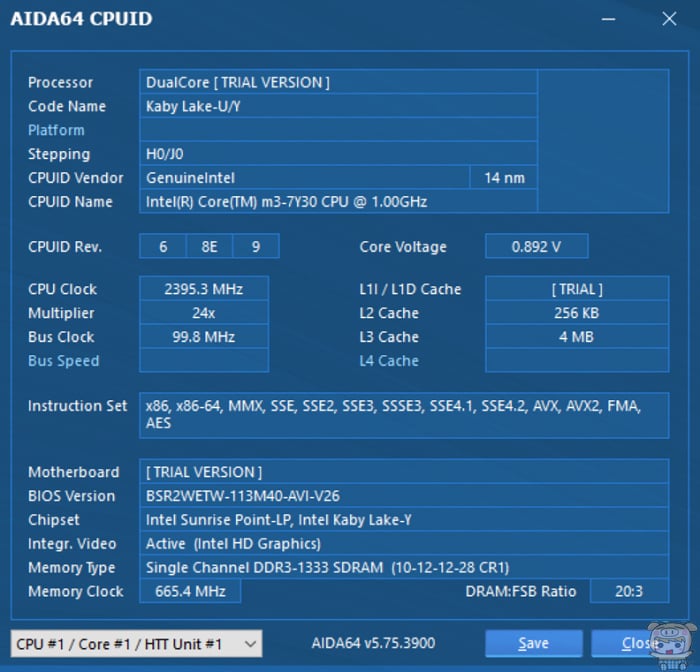This screenshot has width=700, height=672.
Task: Click the Memory Clock label
Action: click(x=75, y=591)
